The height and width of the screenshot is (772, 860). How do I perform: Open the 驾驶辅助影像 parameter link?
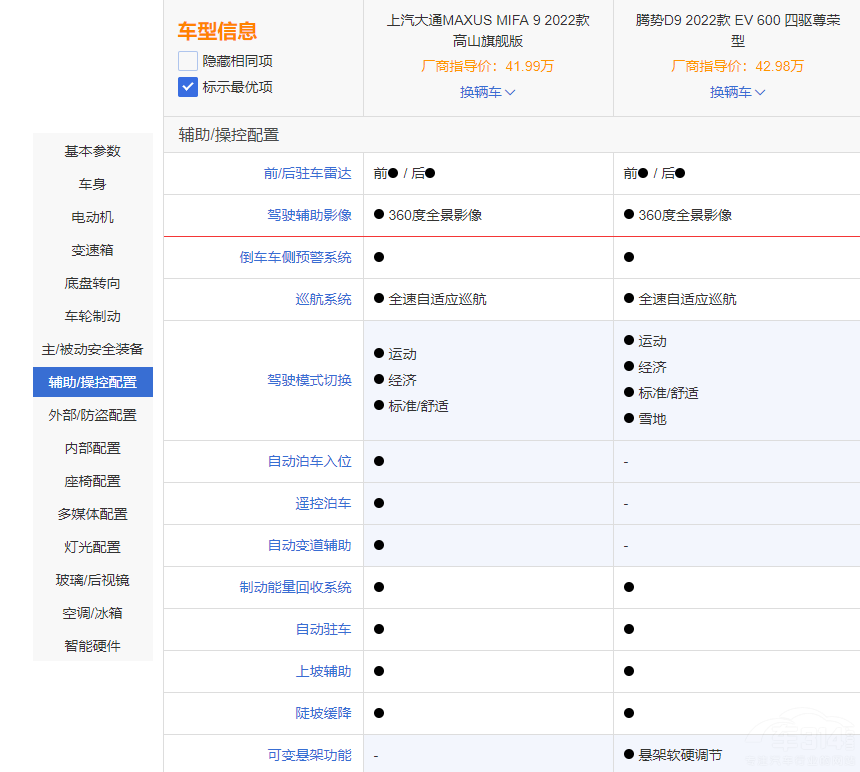pyautogui.click(x=309, y=215)
